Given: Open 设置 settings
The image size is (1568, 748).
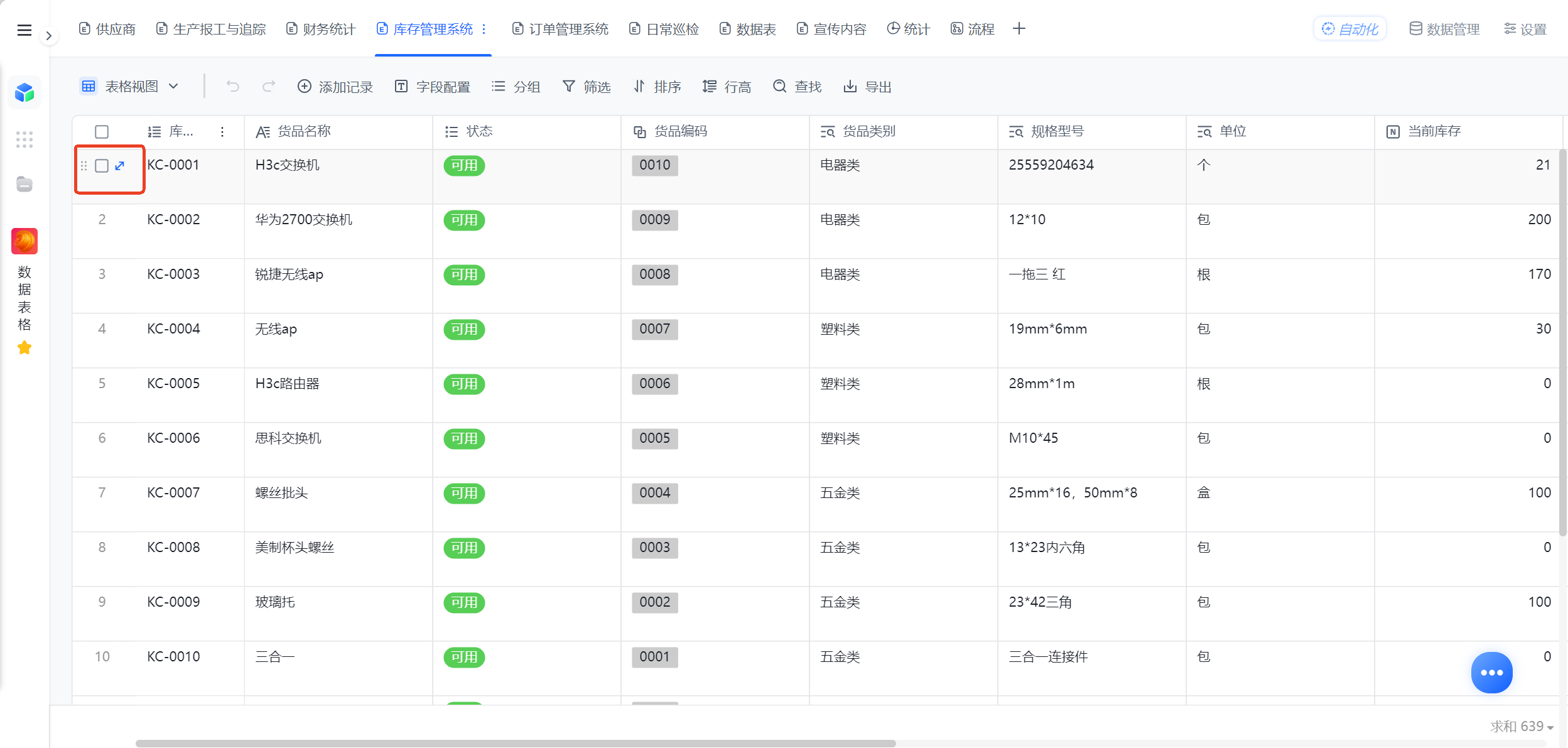Looking at the screenshot, I should tap(1525, 29).
